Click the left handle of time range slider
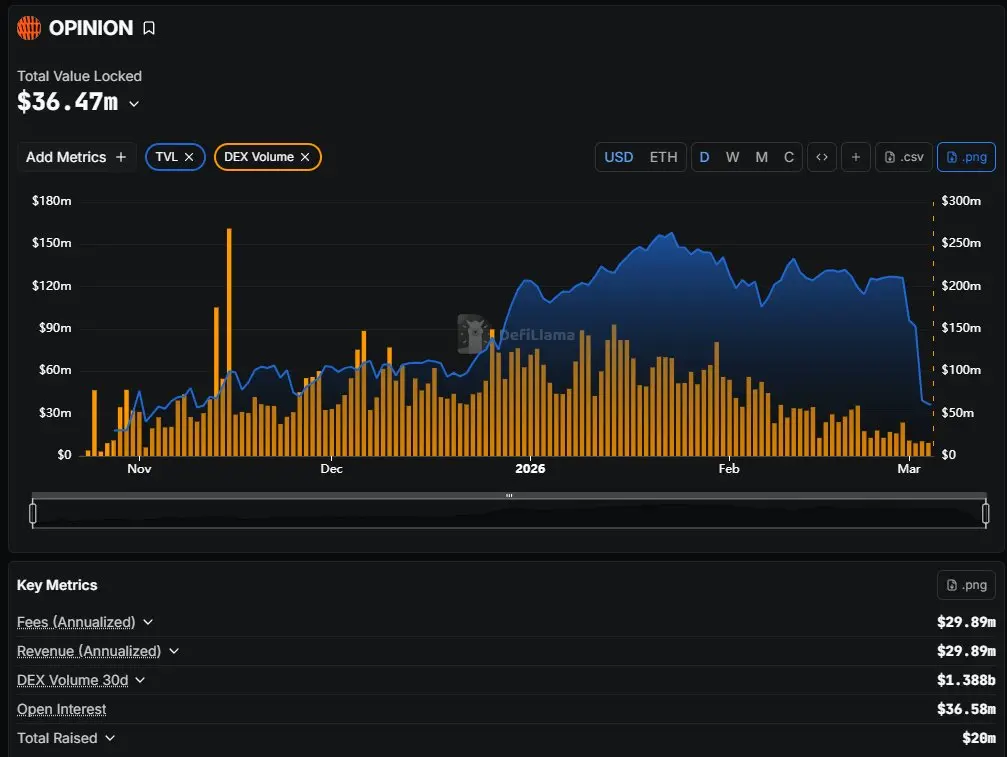Screen dimensions: 1007x757 pos(33,513)
